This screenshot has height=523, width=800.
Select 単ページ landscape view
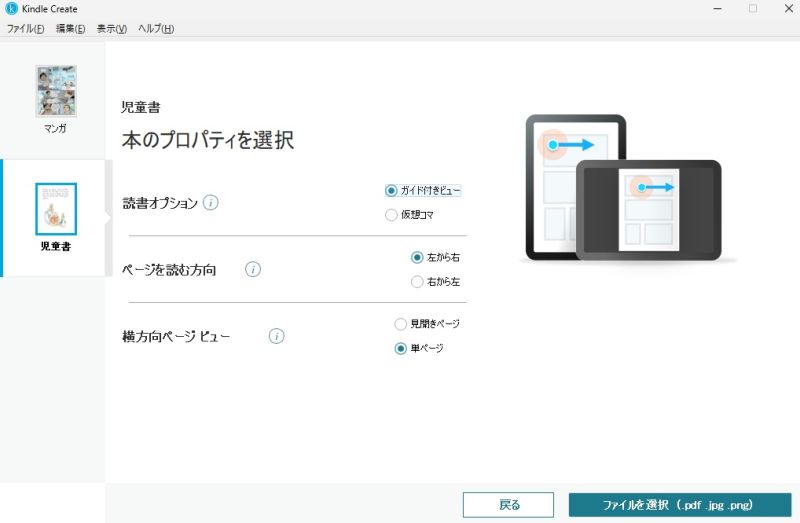pos(419,348)
